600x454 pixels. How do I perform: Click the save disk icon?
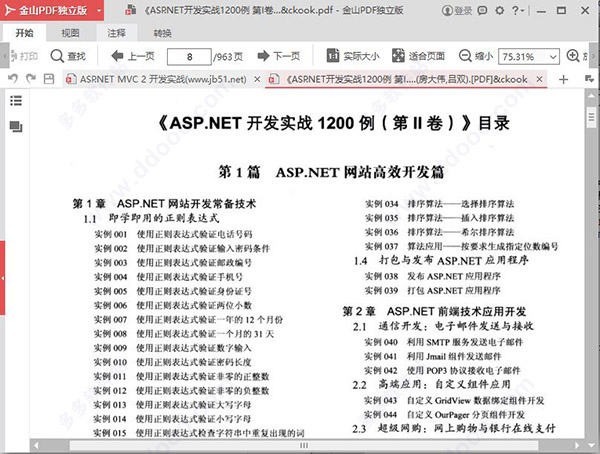[x=49, y=79]
